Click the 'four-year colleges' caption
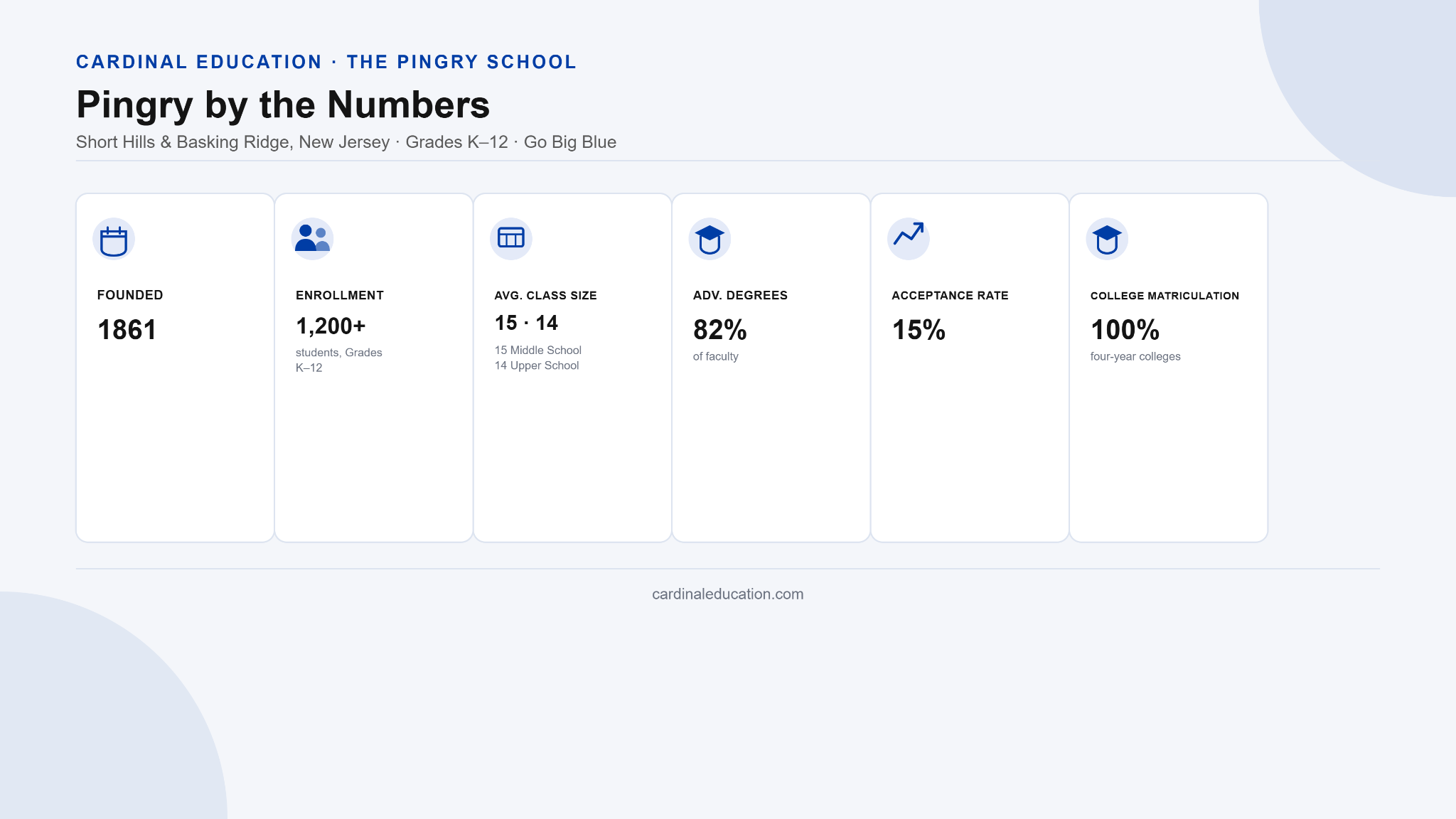The width and height of the screenshot is (1456, 819). 1135,357
